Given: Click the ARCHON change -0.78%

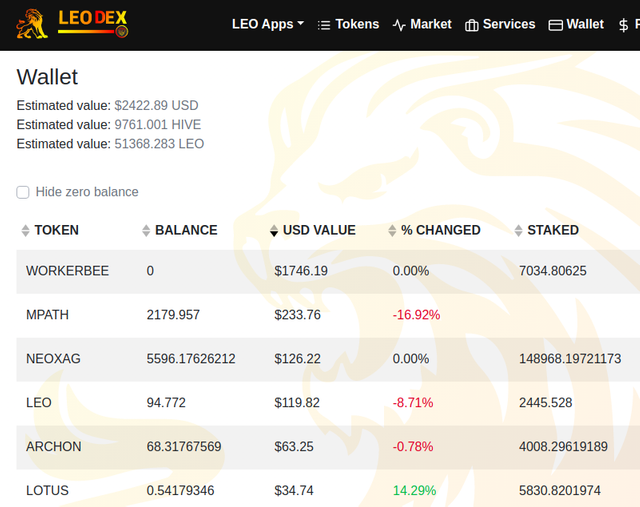Looking at the screenshot, I should coord(413,447).
